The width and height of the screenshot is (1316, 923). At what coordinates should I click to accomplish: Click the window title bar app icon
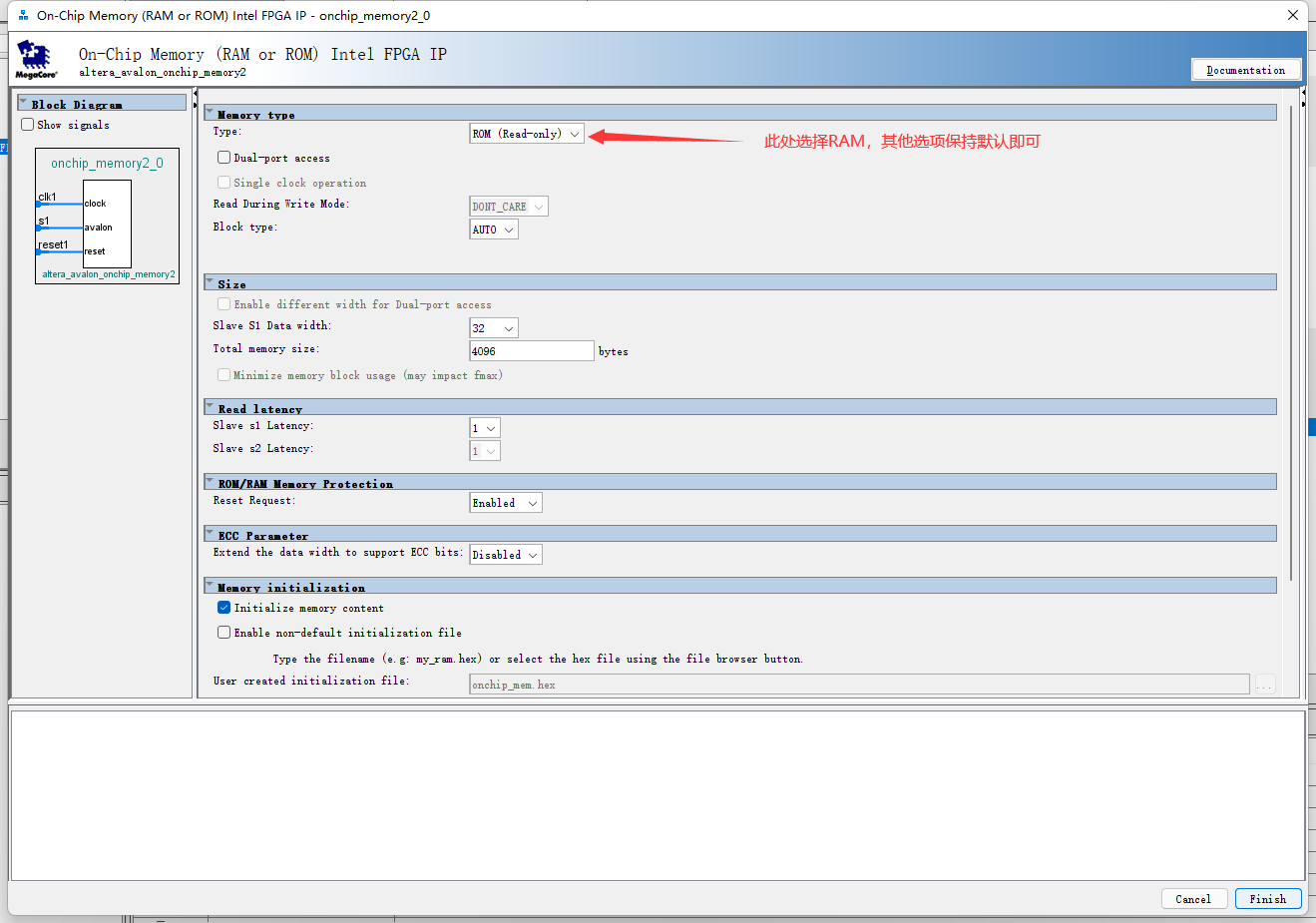23,16
